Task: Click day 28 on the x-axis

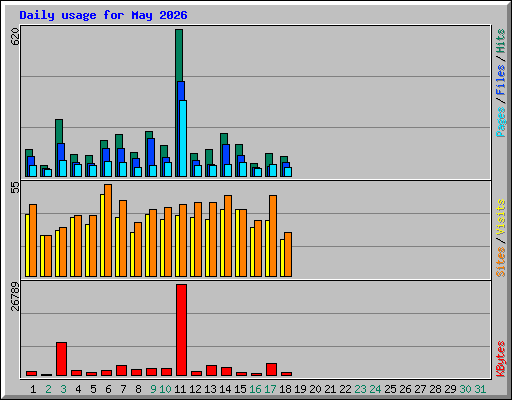Action: [435, 389]
